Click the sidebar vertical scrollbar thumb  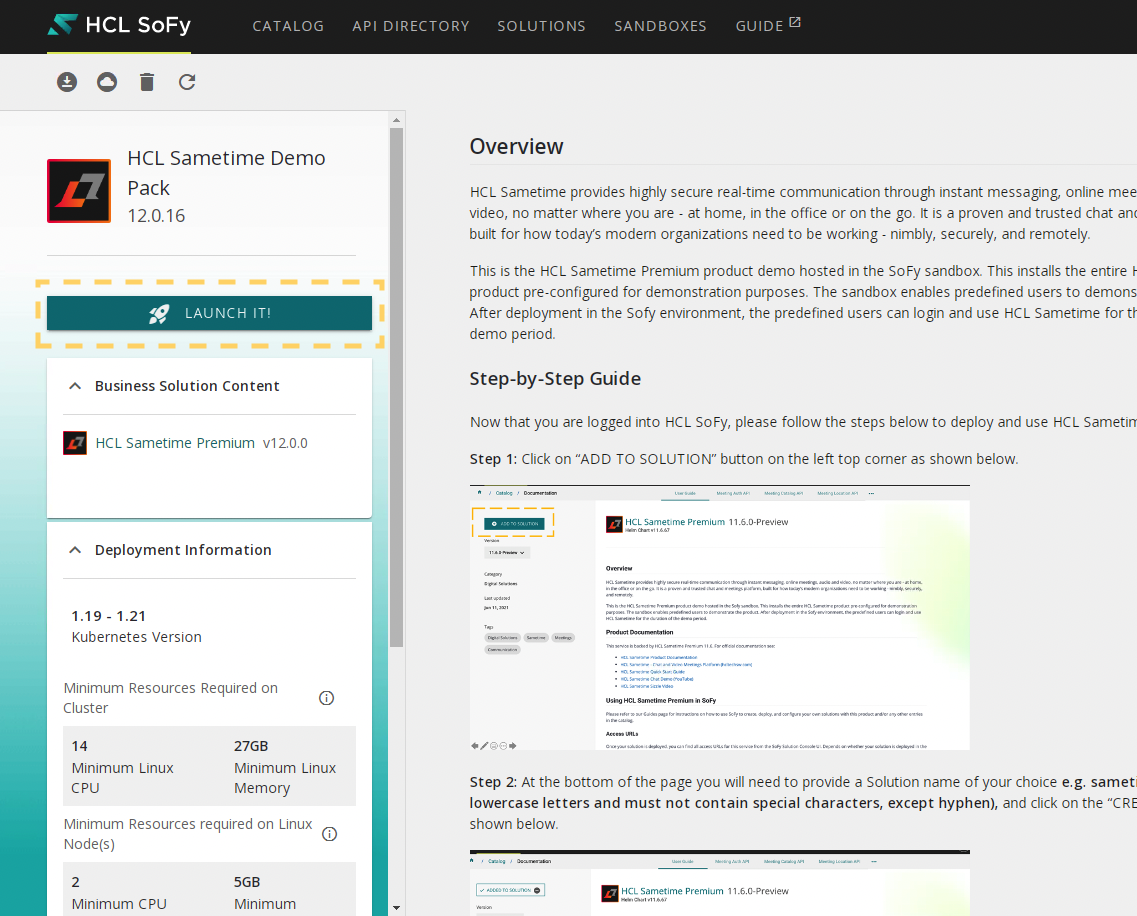click(x=396, y=387)
